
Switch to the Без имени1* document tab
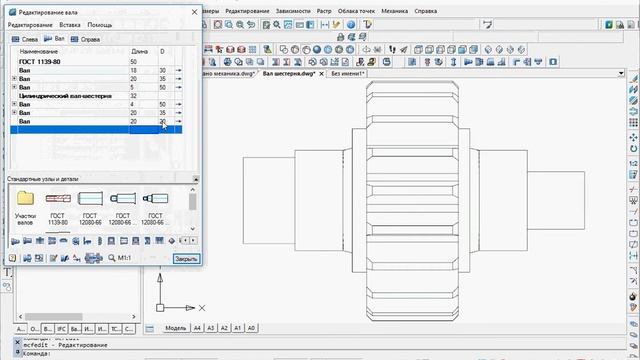point(347,74)
